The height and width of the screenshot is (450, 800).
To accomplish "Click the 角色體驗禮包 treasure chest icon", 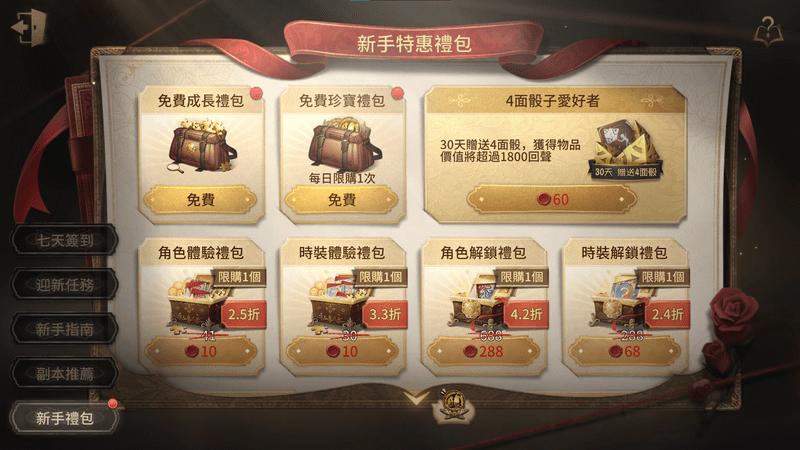I will (x=196, y=304).
